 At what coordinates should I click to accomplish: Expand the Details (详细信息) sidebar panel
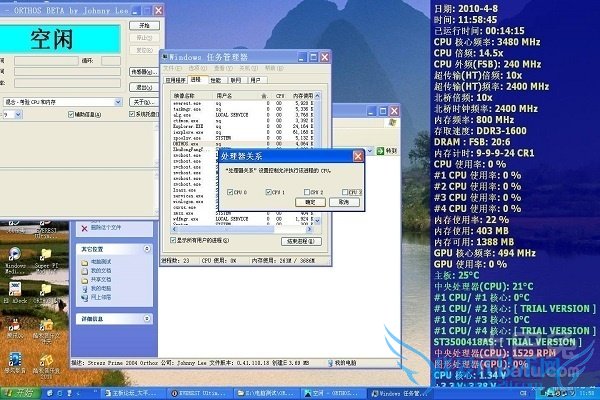point(147,317)
